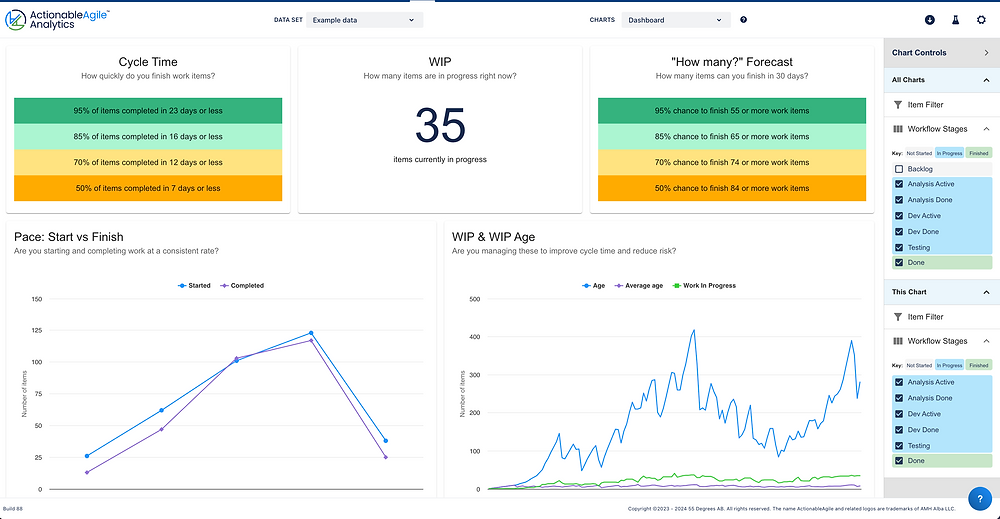This screenshot has width=1000, height=519.
Task: Toggle the Completed series in legend
Action: click(x=241, y=286)
